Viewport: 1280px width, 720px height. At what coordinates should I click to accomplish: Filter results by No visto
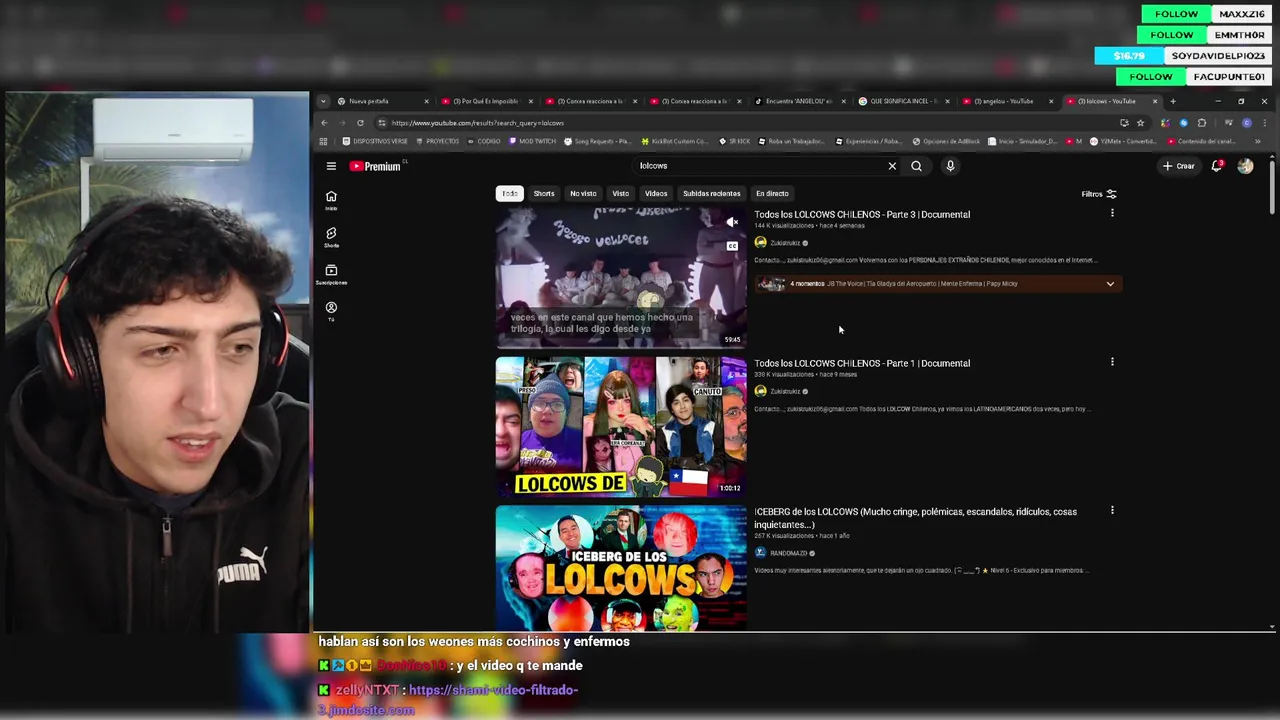pos(583,193)
